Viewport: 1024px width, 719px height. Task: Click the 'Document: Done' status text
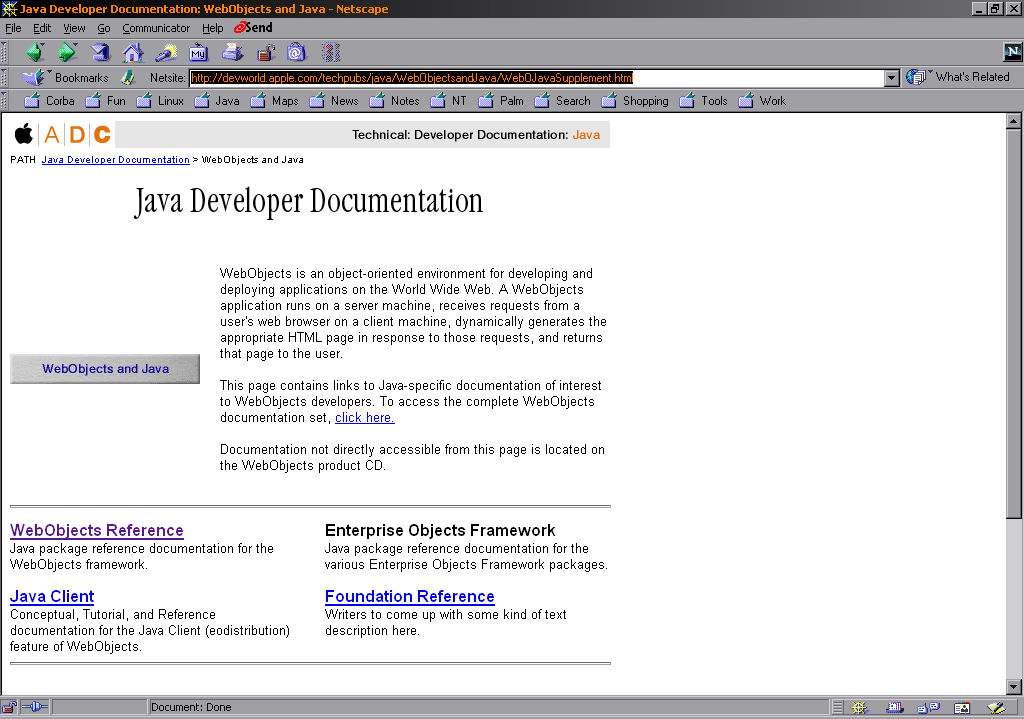pyautogui.click(x=191, y=707)
